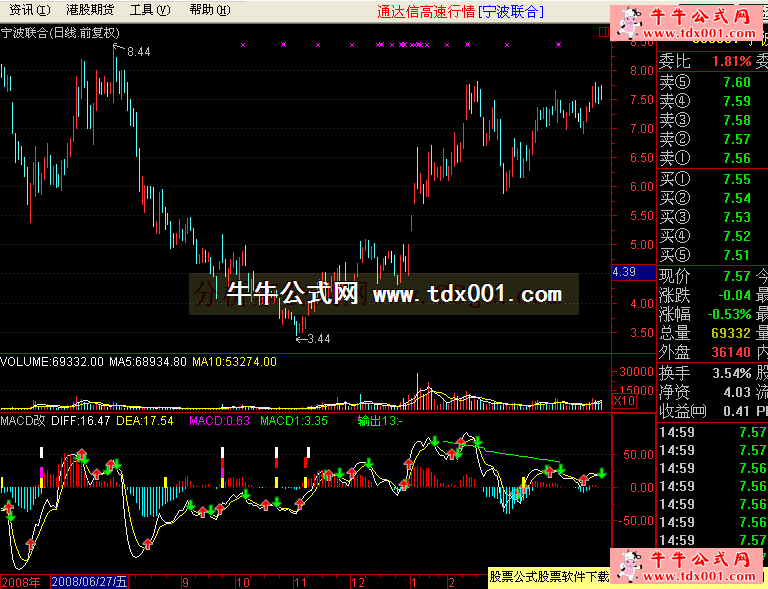Image resolution: width=768 pixels, height=589 pixels.
Task: Click the blue 4.39 price cursor label
Action: pyautogui.click(x=634, y=272)
